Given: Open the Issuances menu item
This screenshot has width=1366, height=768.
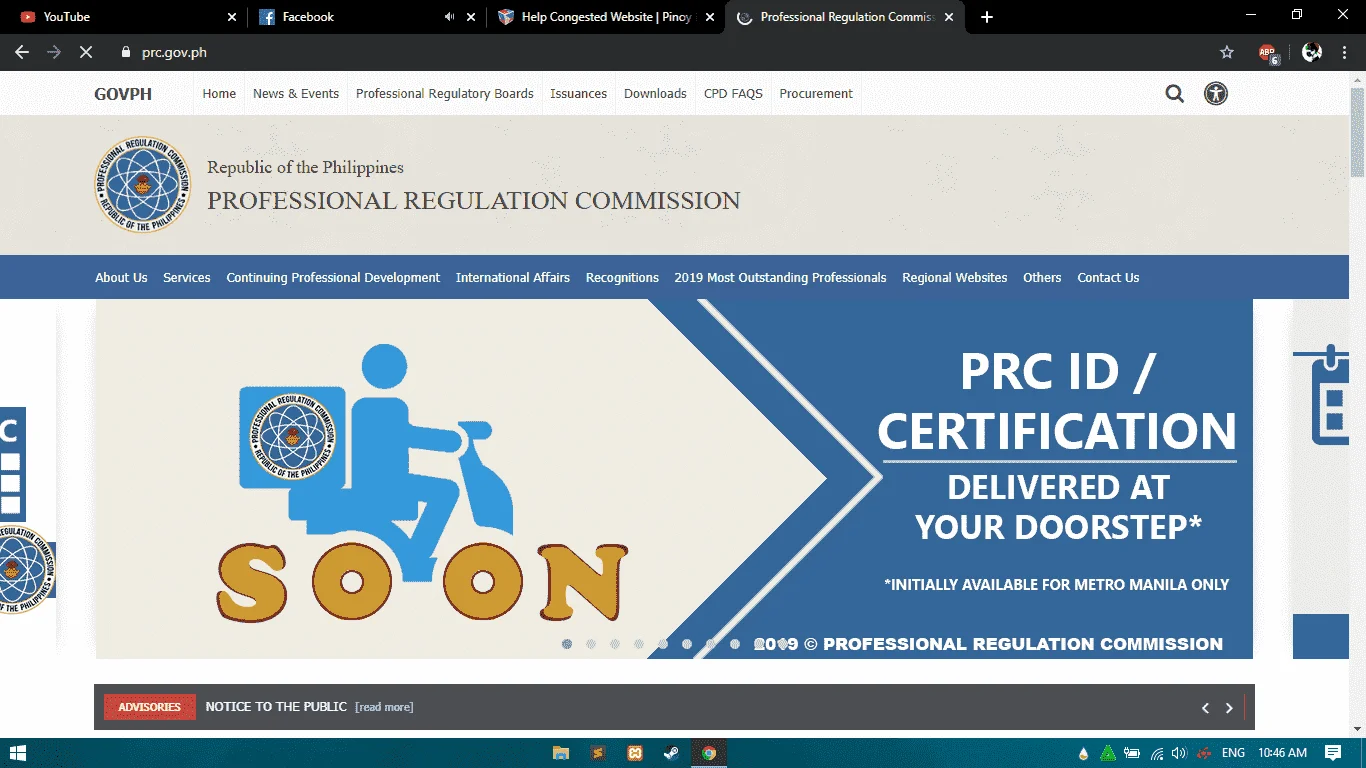Looking at the screenshot, I should (x=579, y=94).
